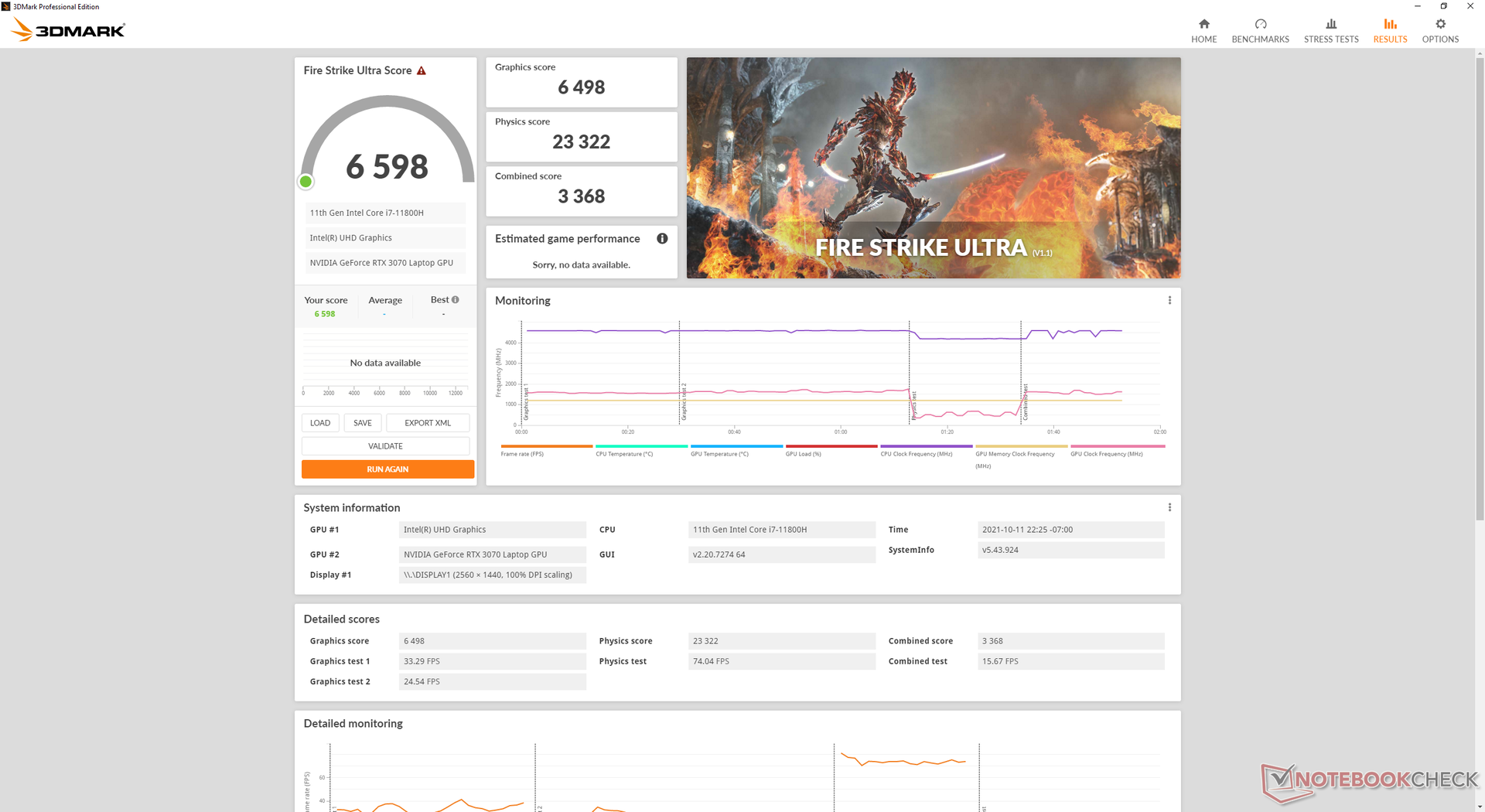Toggle the CPU Temperature legend series
Viewport: 1485px width, 812px height.
624,454
